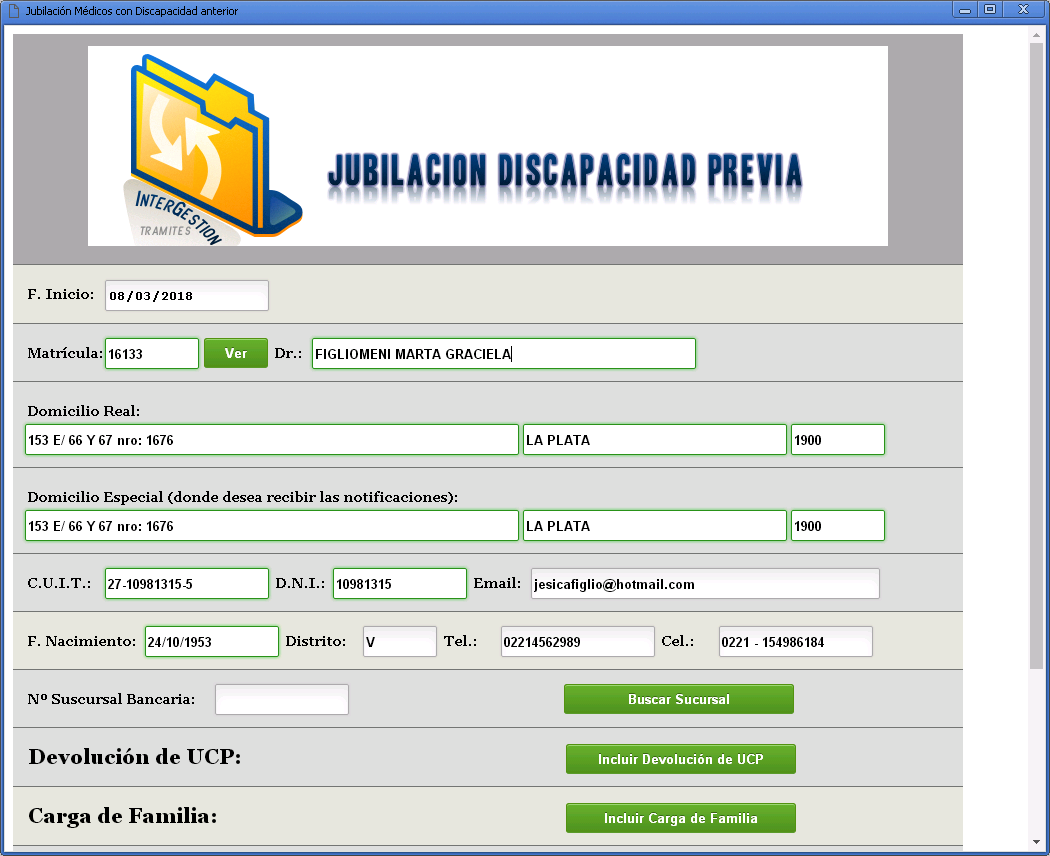The height and width of the screenshot is (856, 1050).
Task: Click the Dr. name field FIGLIOMENI MARTA GRACIELA
Action: [x=504, y=354]
